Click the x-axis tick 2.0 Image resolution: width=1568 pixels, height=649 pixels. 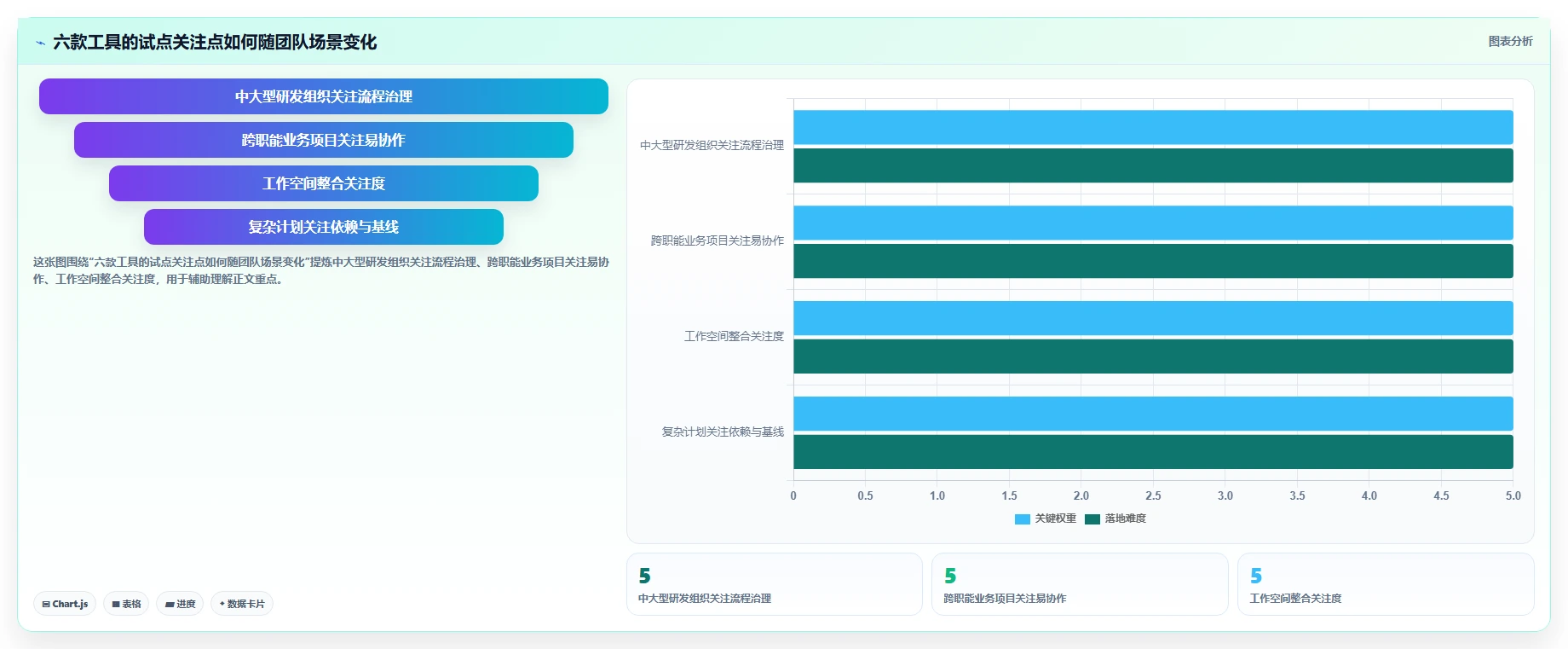[1081, 495]
